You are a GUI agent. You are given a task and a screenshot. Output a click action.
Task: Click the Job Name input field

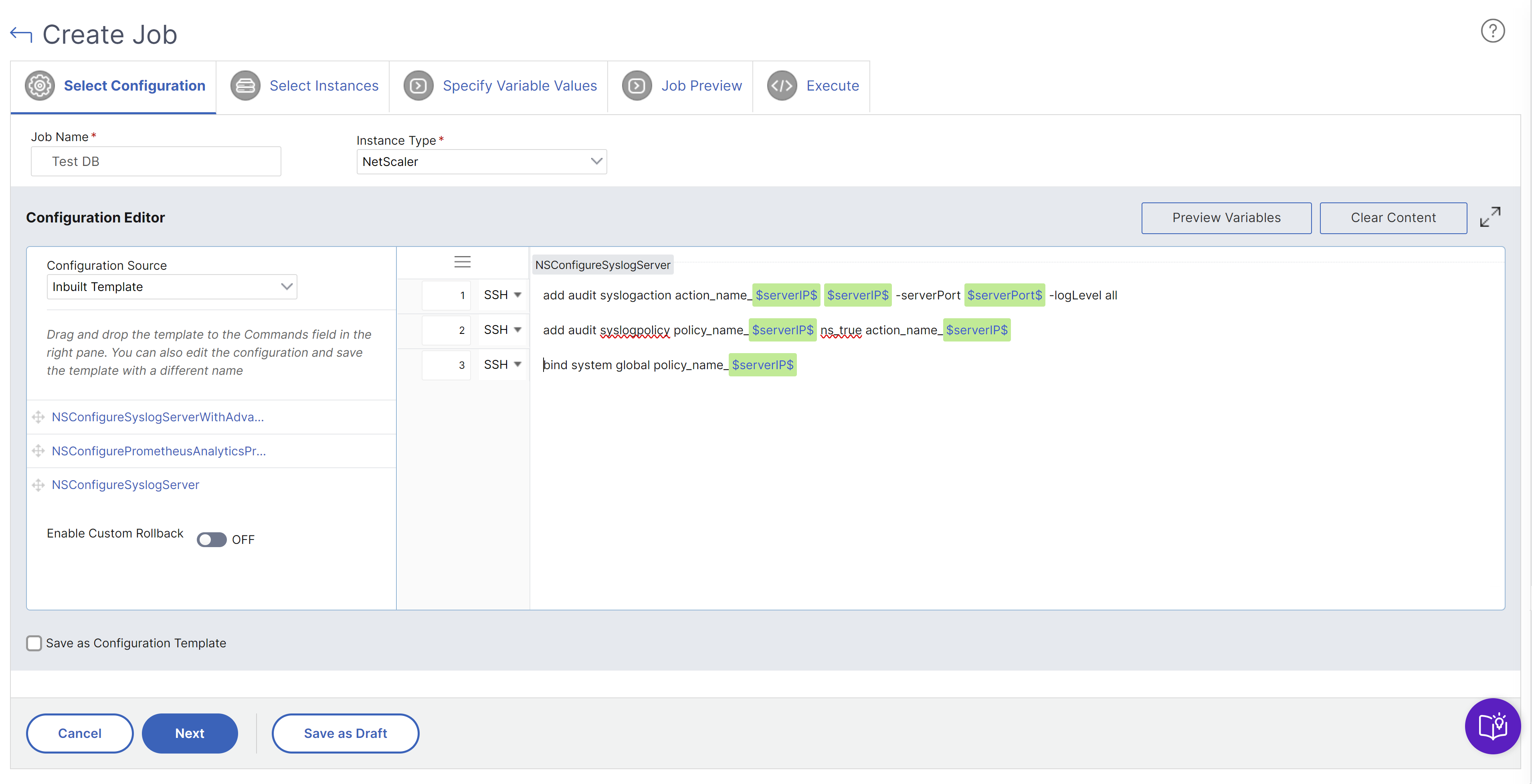(156, 161)
